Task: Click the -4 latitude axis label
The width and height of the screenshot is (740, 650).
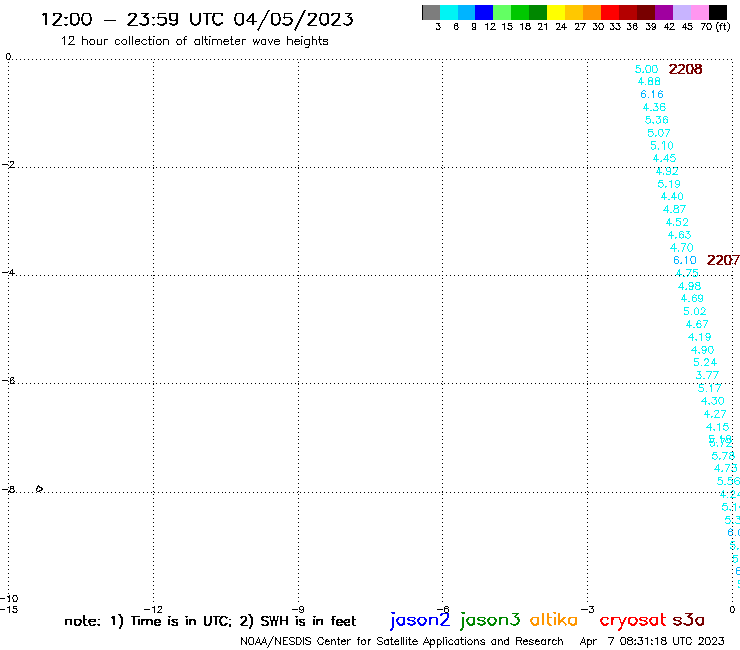Action: tap(8, 273)
